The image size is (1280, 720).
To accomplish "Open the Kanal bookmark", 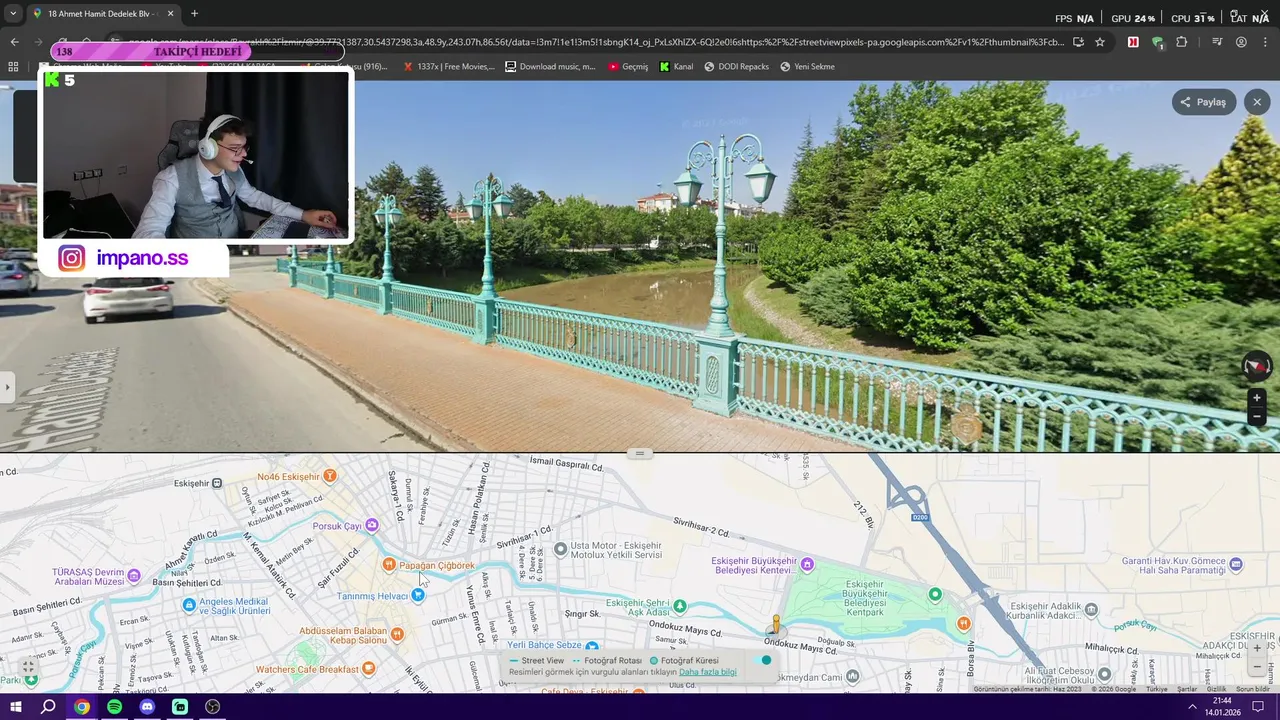I will [x=676, y=67].
